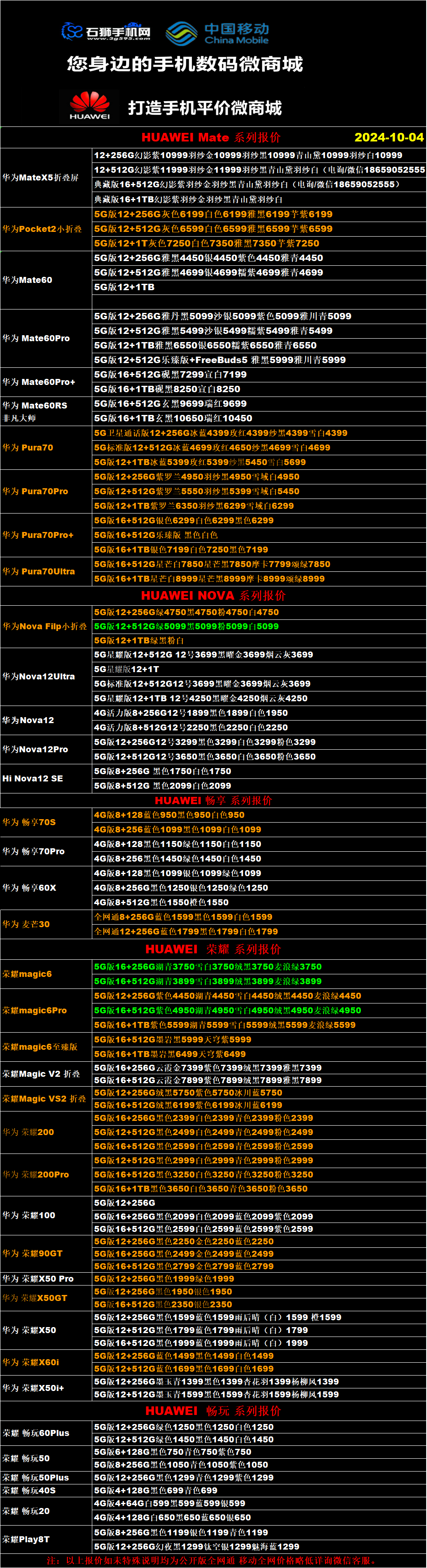Screen dimensions: 427x1568
Task: Click the 石狮手机网 logo
Action: click(x=106, y=32)
